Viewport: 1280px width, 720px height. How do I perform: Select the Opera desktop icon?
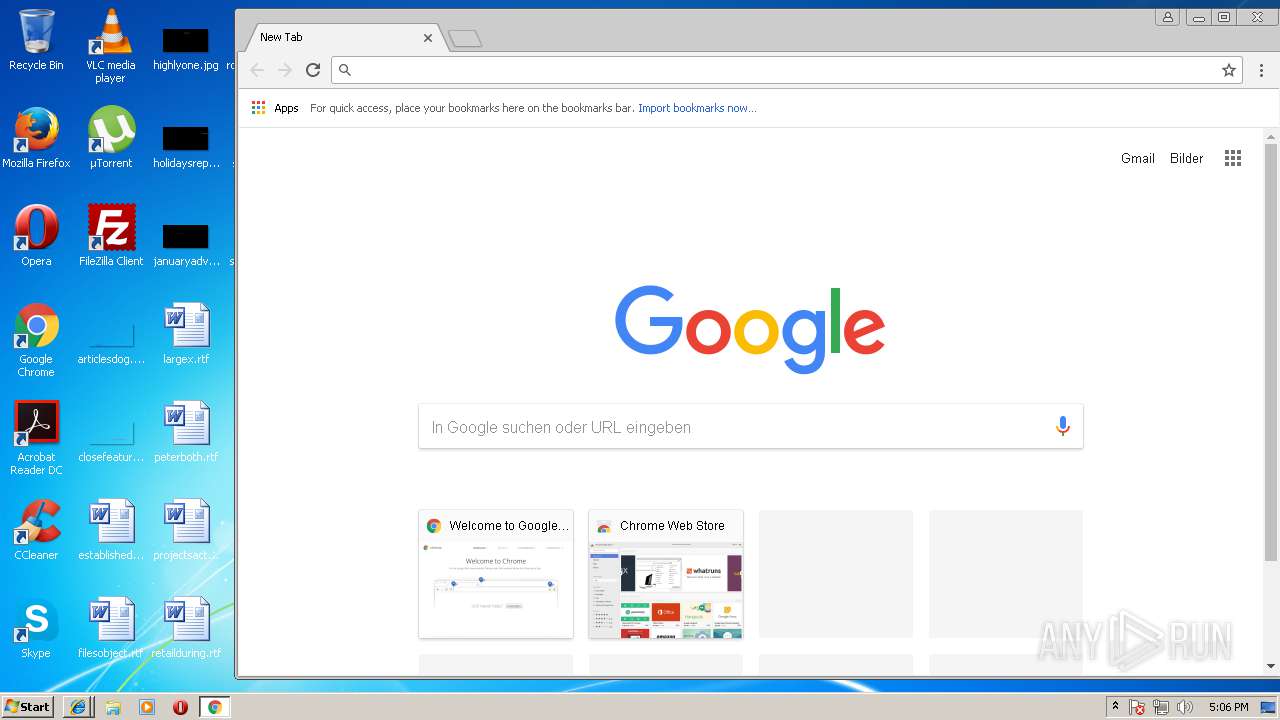(x=36, y=236)
